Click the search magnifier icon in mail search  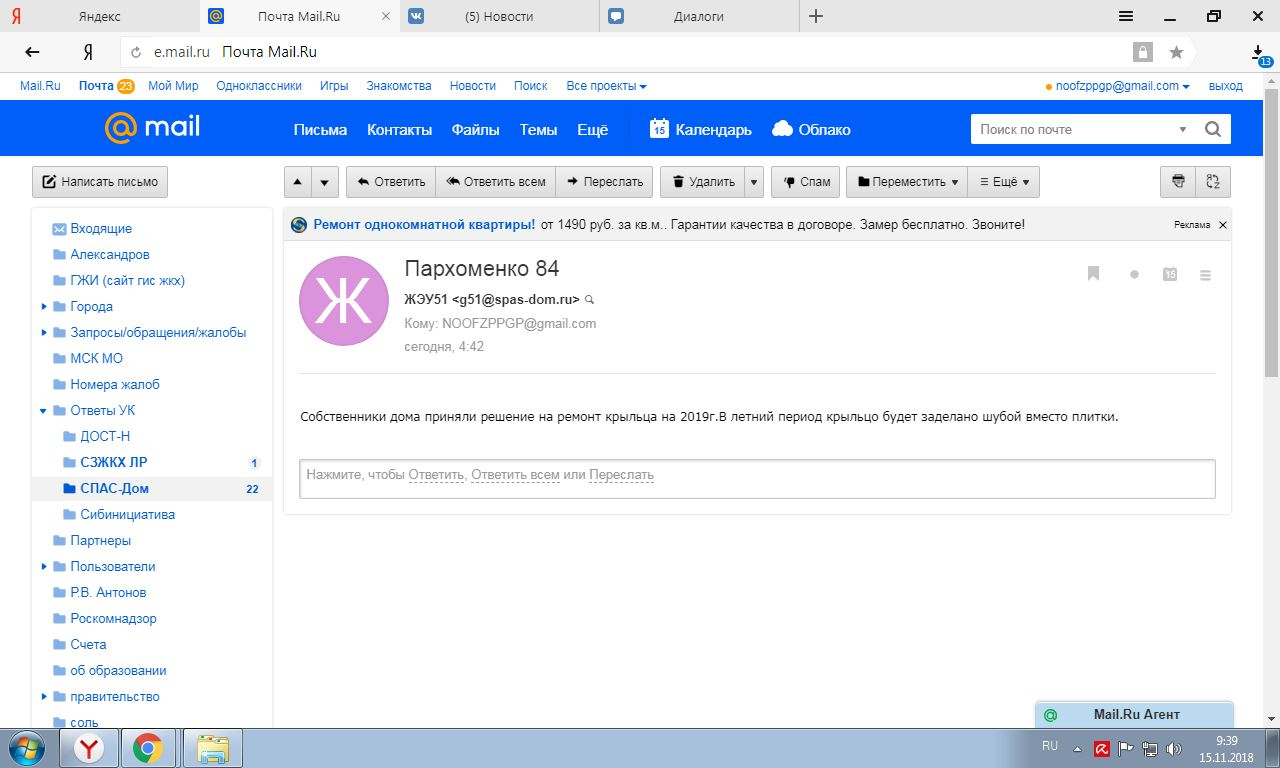1213,129
